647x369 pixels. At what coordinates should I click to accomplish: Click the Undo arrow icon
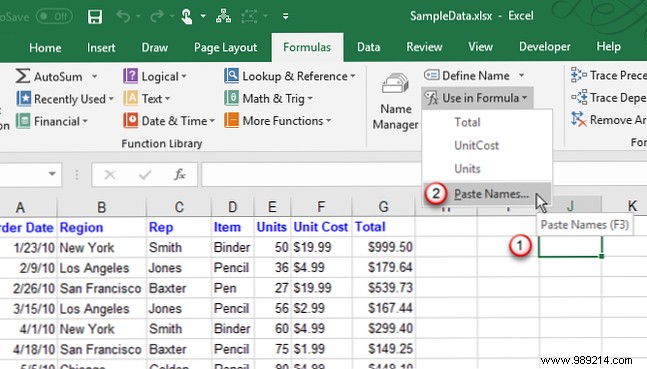coord(123,17)
